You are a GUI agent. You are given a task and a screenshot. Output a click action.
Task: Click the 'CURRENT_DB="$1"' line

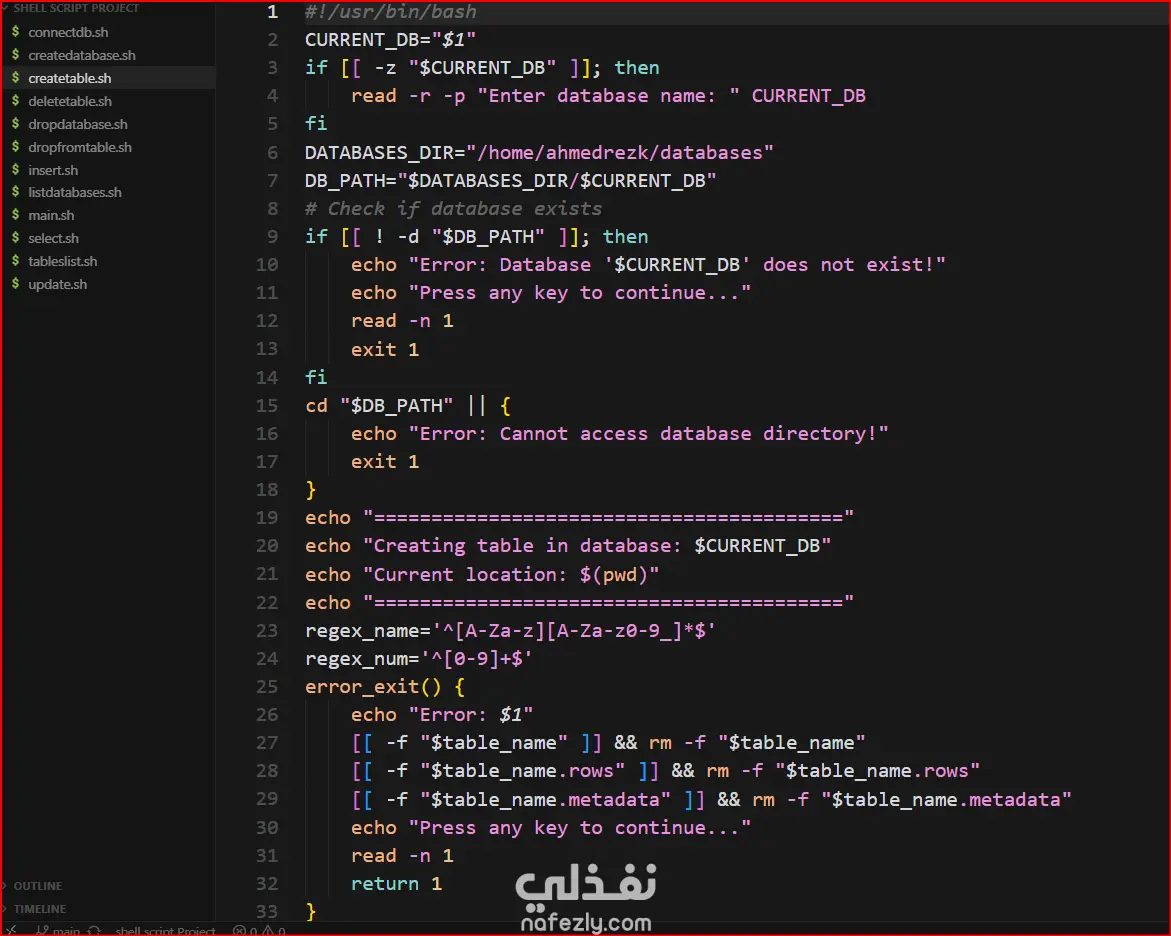[x=391, y=40]
